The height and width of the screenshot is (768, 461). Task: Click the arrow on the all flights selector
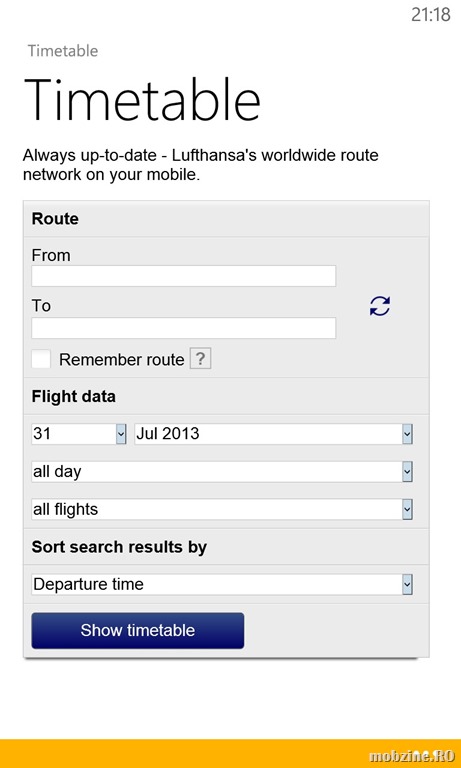pos(407,509)
